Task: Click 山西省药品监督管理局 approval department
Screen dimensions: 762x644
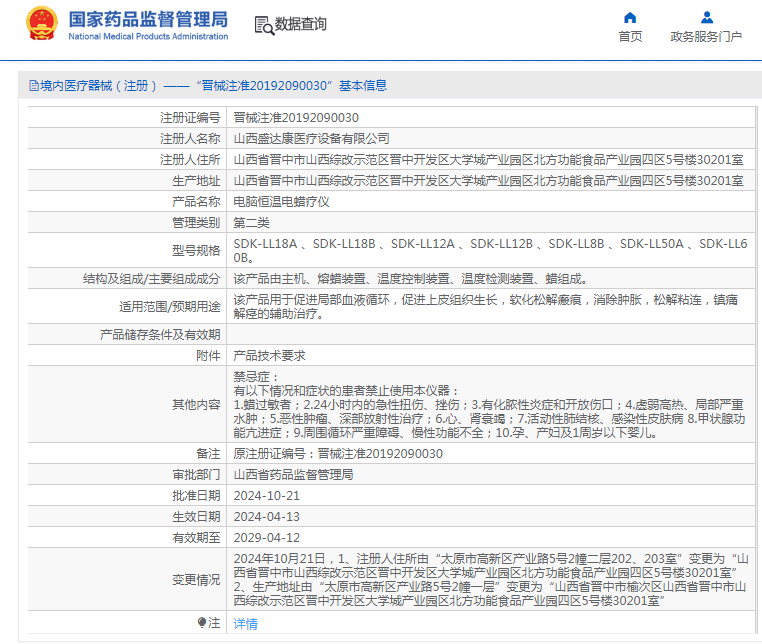Action: tap(294, 474)
